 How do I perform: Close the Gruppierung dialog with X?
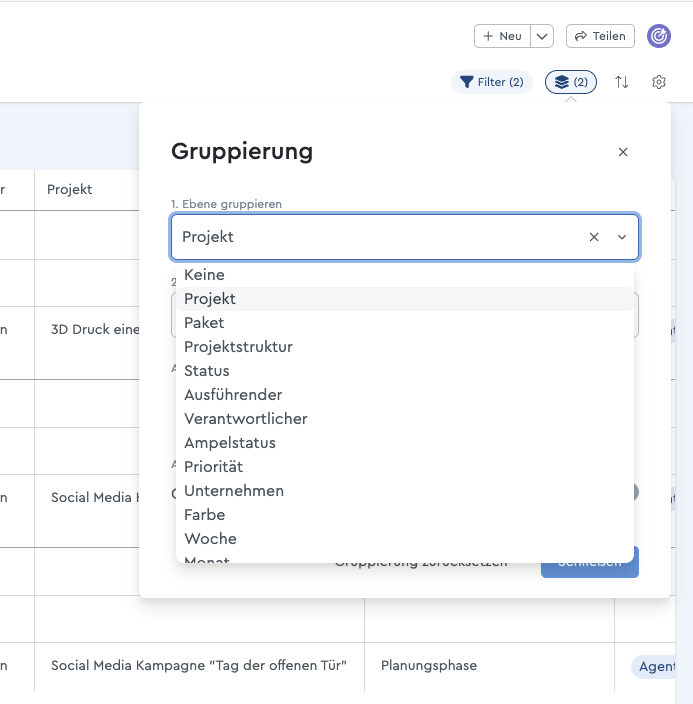click(x=623, y=152)
